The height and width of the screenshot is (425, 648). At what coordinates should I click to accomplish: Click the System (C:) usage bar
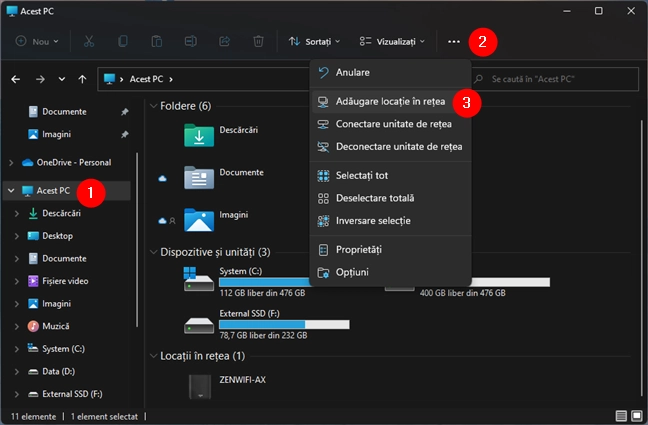[x=264, y=282]
